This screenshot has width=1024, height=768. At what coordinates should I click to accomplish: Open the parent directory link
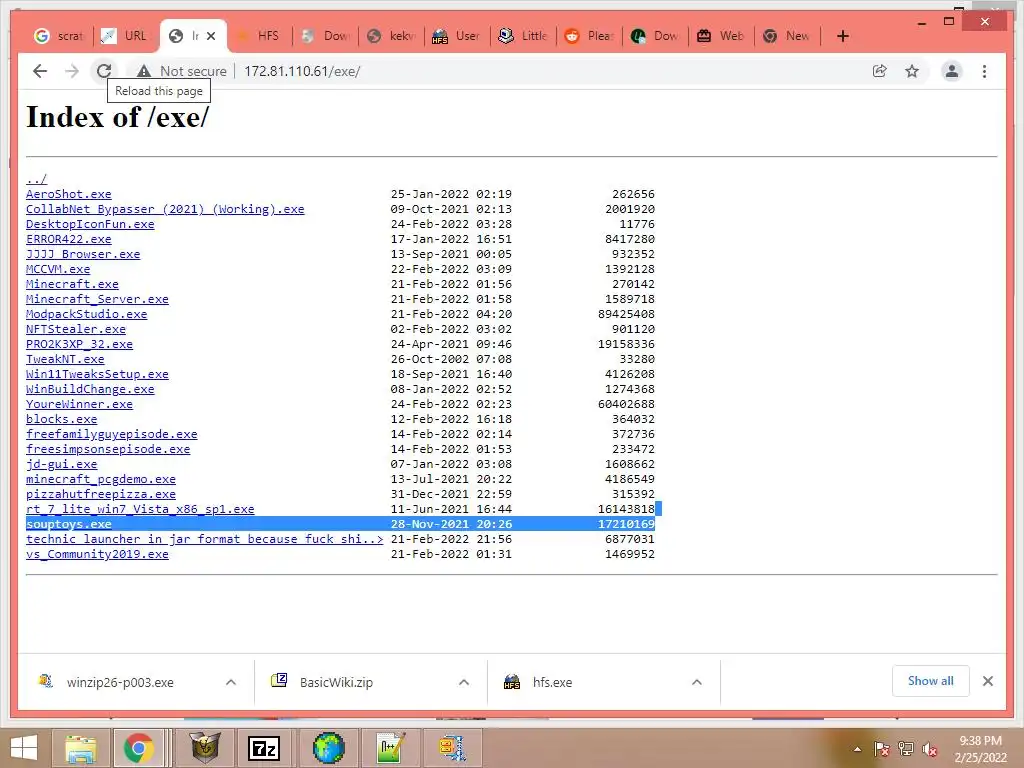click(x=37, y=179)
